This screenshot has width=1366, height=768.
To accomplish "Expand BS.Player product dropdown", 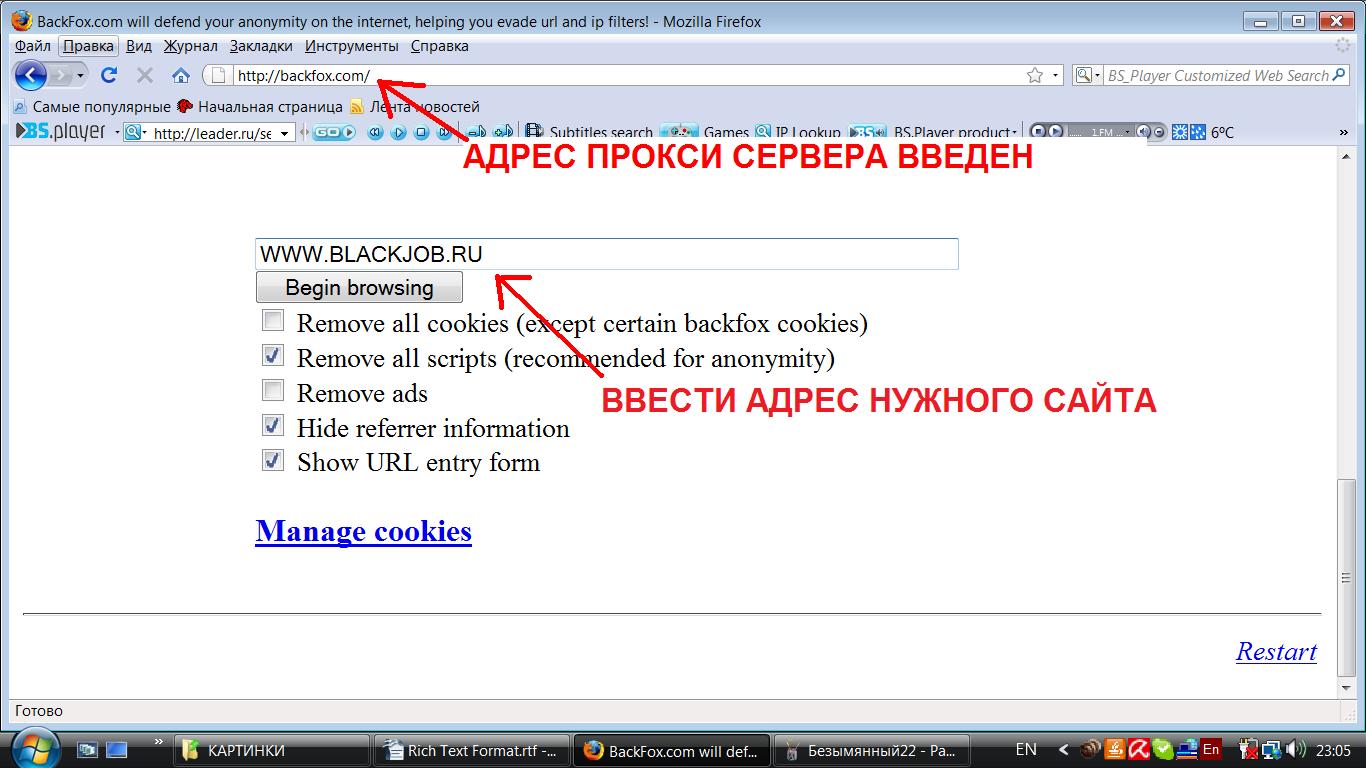I will point(1014,132).
